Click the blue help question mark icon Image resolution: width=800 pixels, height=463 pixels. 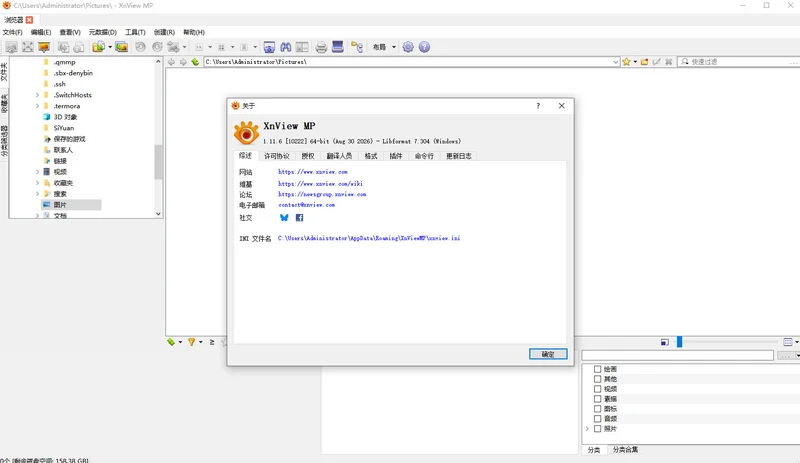coord(424,47)
